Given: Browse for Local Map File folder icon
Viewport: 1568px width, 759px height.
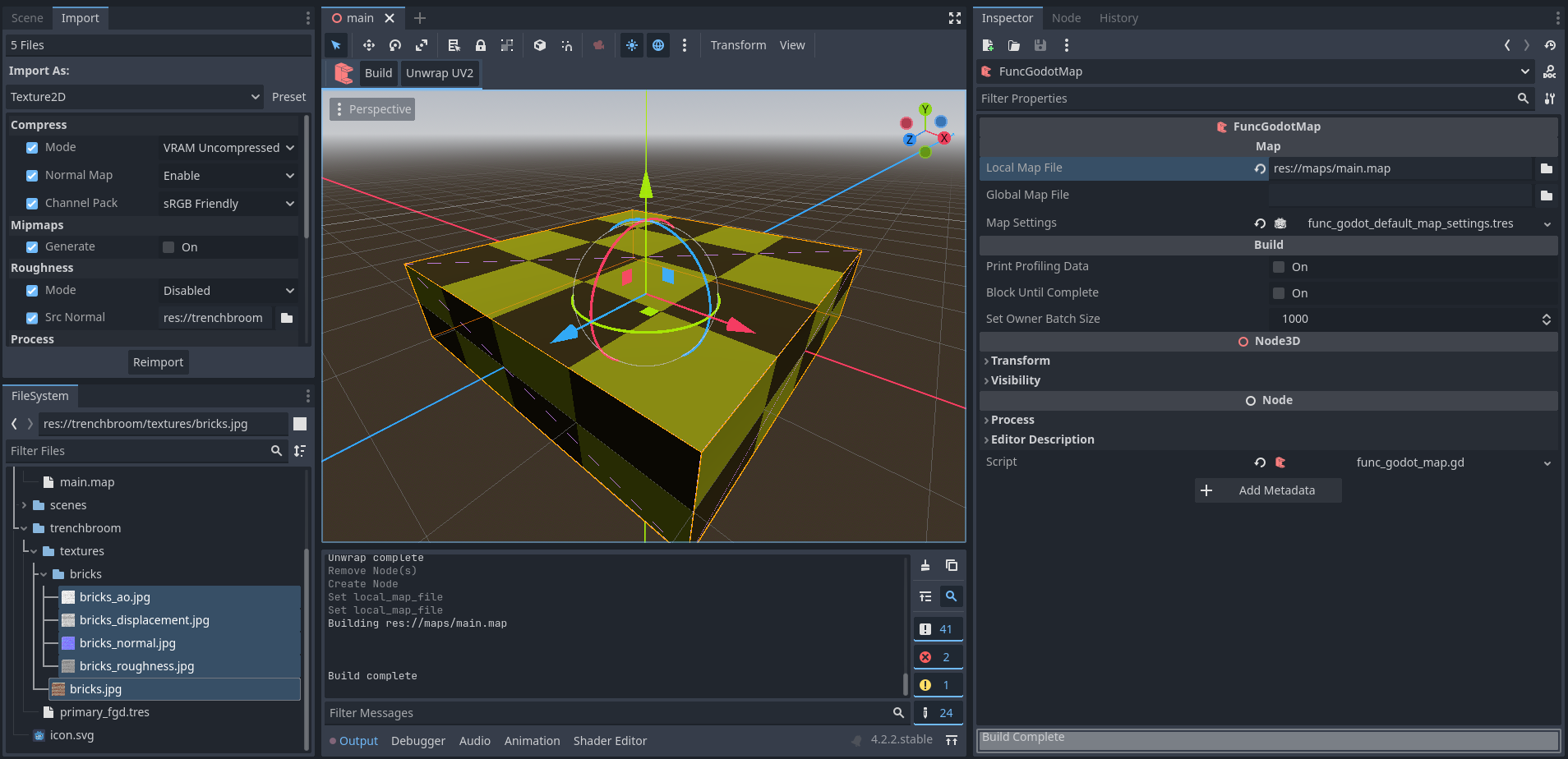Looking at the screenshot, I should [x=1547, y=168].
